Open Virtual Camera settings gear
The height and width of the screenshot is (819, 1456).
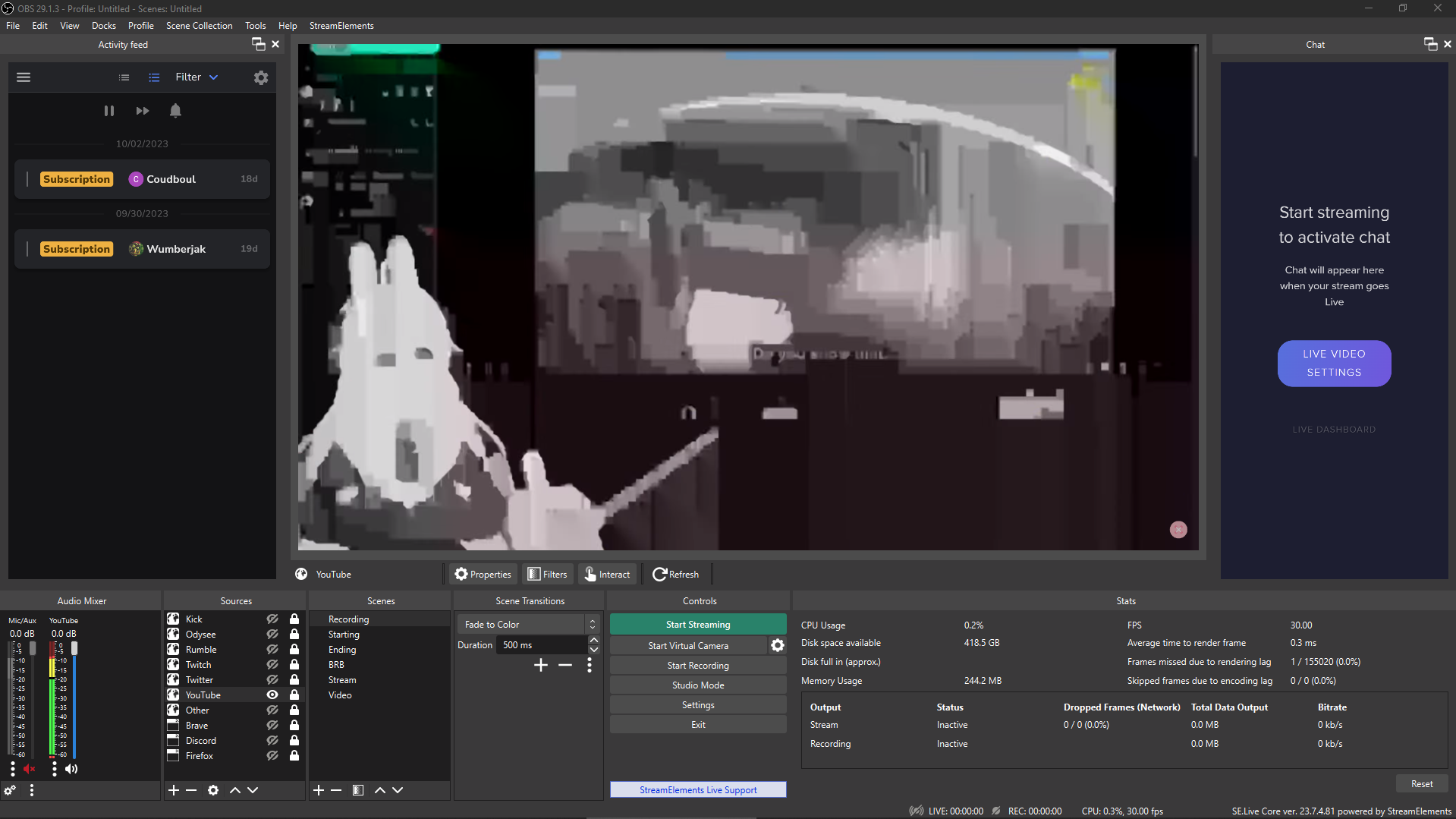778,645
